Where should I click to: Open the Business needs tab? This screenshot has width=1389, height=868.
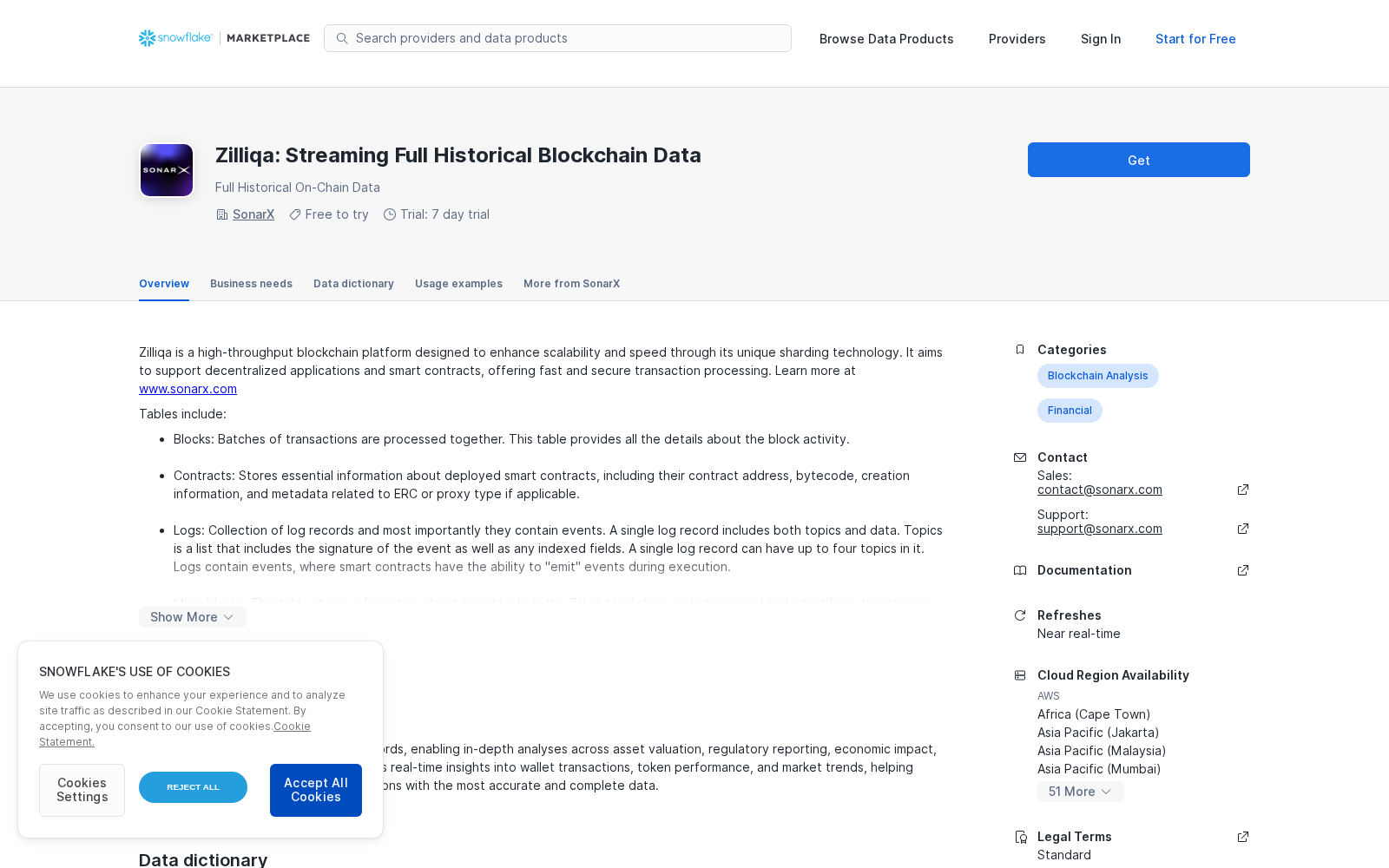pyautogui.click(x=251, y=284)
